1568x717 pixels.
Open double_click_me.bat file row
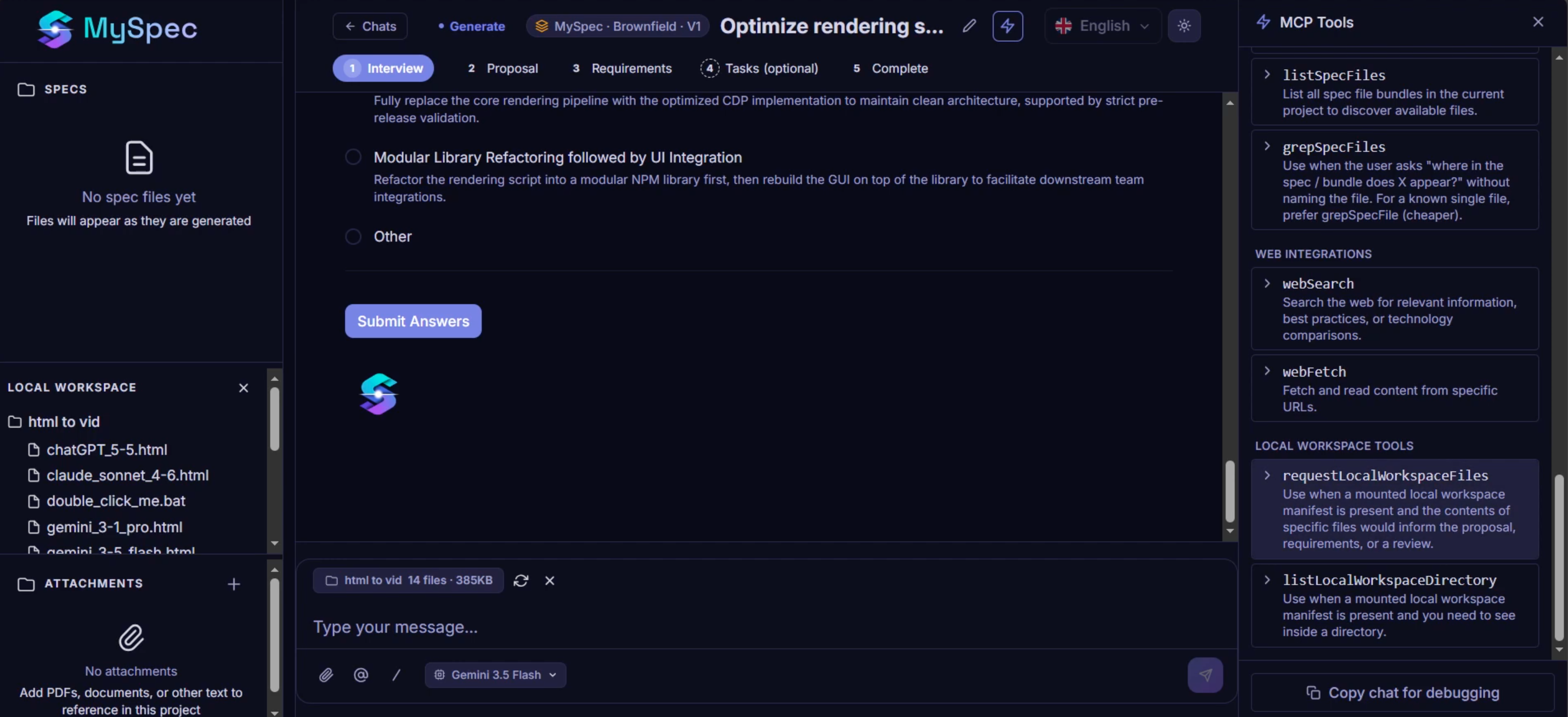pyautogui.click(x=116, y=501)
